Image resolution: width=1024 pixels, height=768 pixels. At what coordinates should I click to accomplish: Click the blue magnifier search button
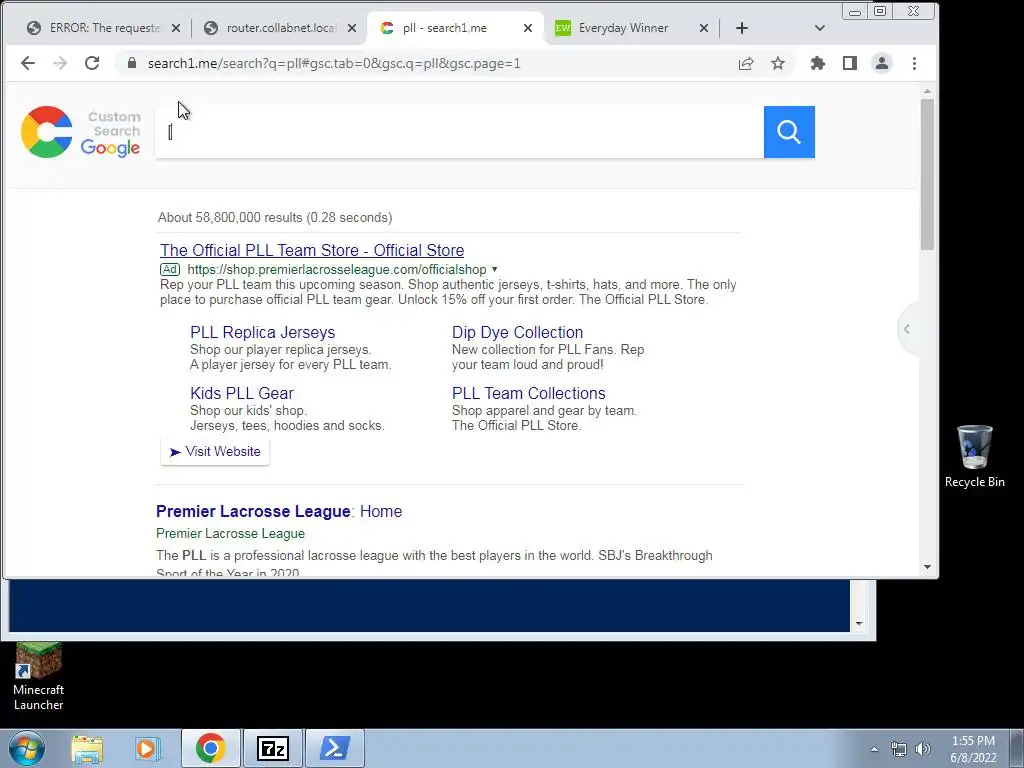(x=789, y=132)
